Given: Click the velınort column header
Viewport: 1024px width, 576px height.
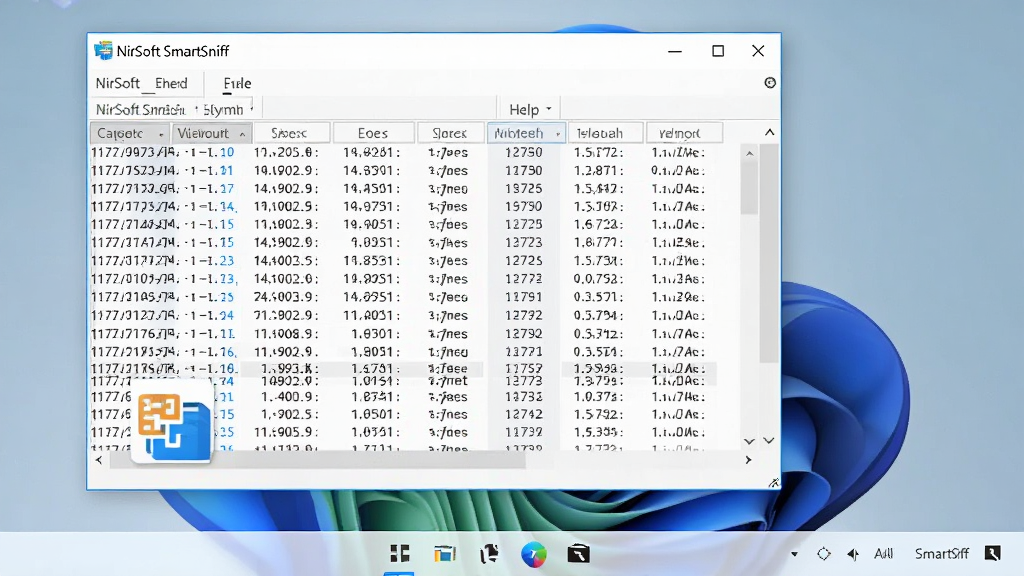Looking at the screenshot, I should pos(684,133).
